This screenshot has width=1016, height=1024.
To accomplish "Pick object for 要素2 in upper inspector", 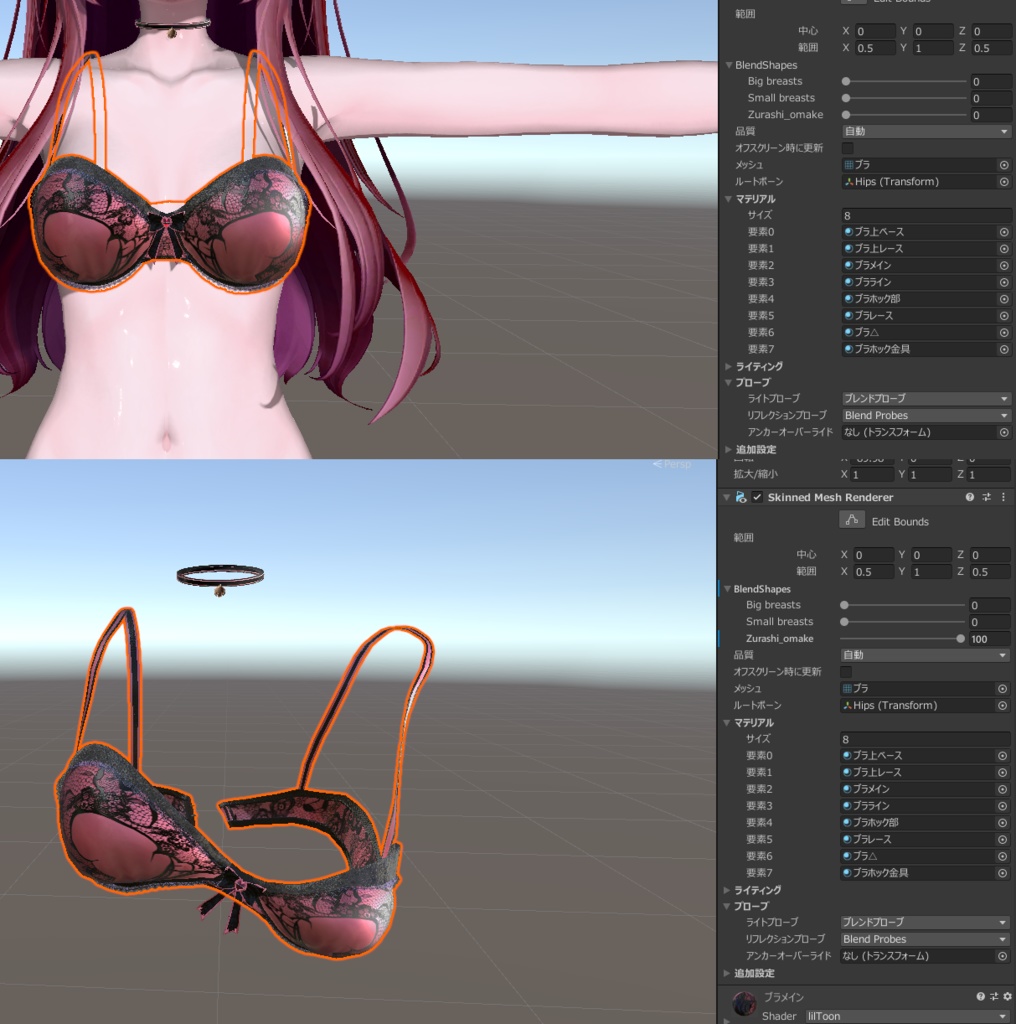I will (1004, 265).
